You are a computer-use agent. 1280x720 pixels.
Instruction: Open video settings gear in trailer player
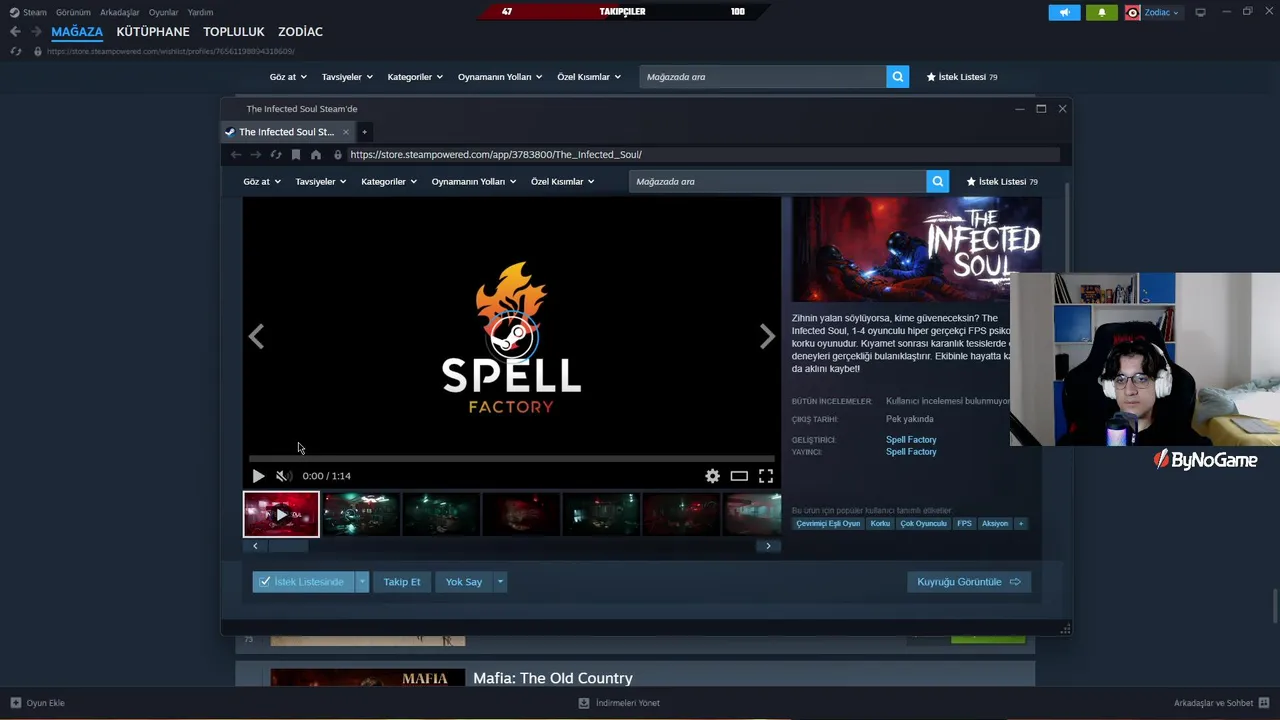[712, 476]
